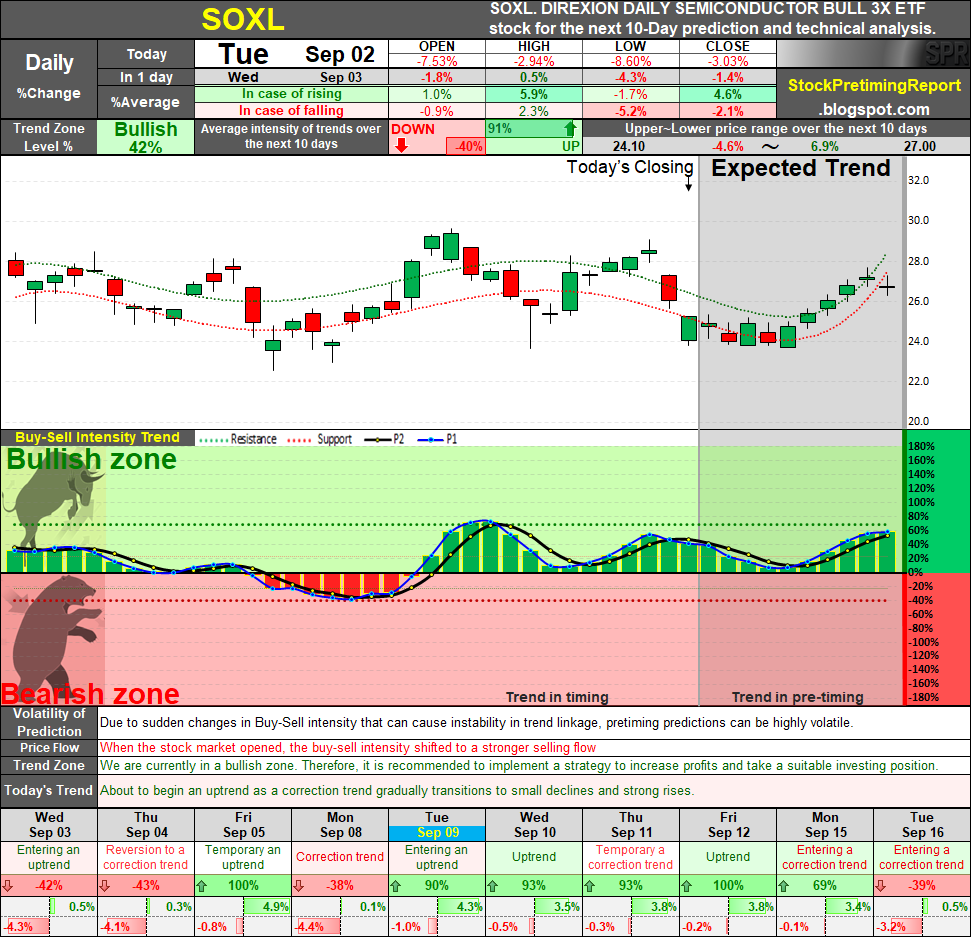Click green up arrow beside 69% on Sep 15

pos(783,886)
